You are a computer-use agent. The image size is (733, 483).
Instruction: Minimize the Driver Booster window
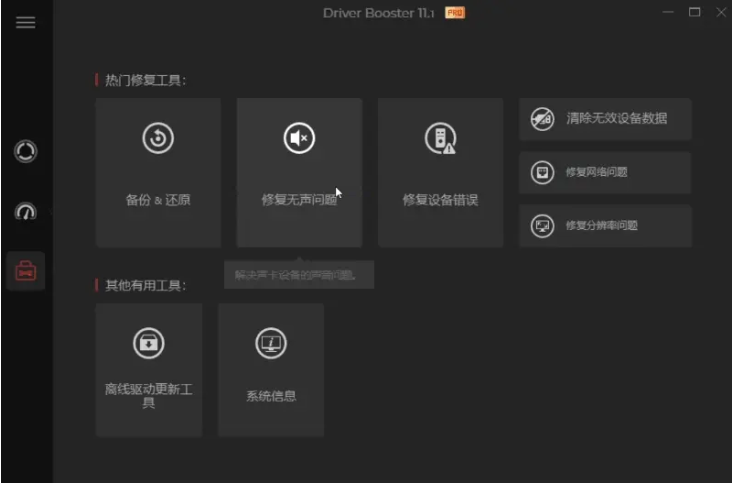tap(668, 12)
